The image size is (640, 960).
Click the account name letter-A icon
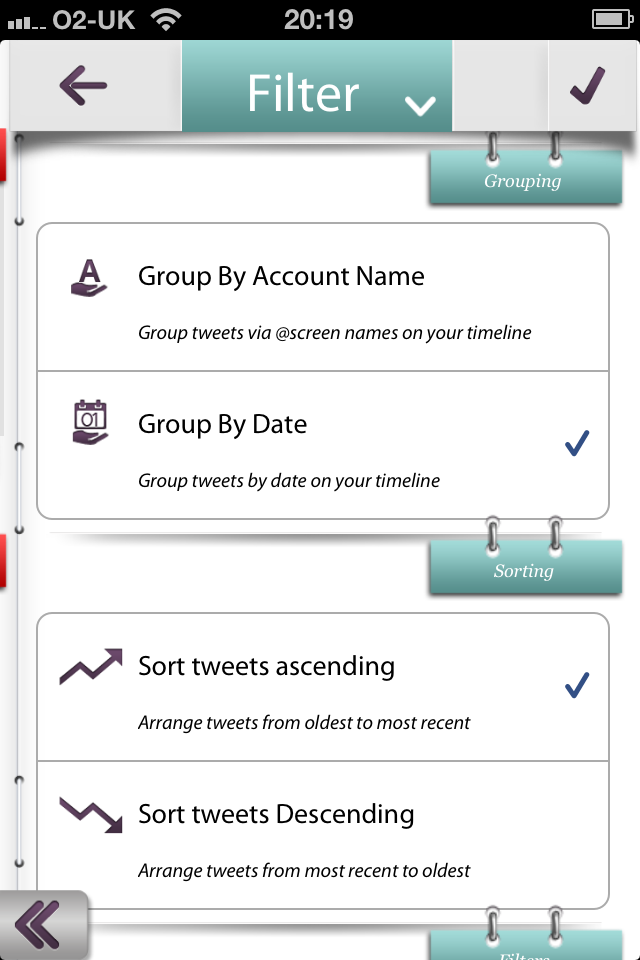89,278
